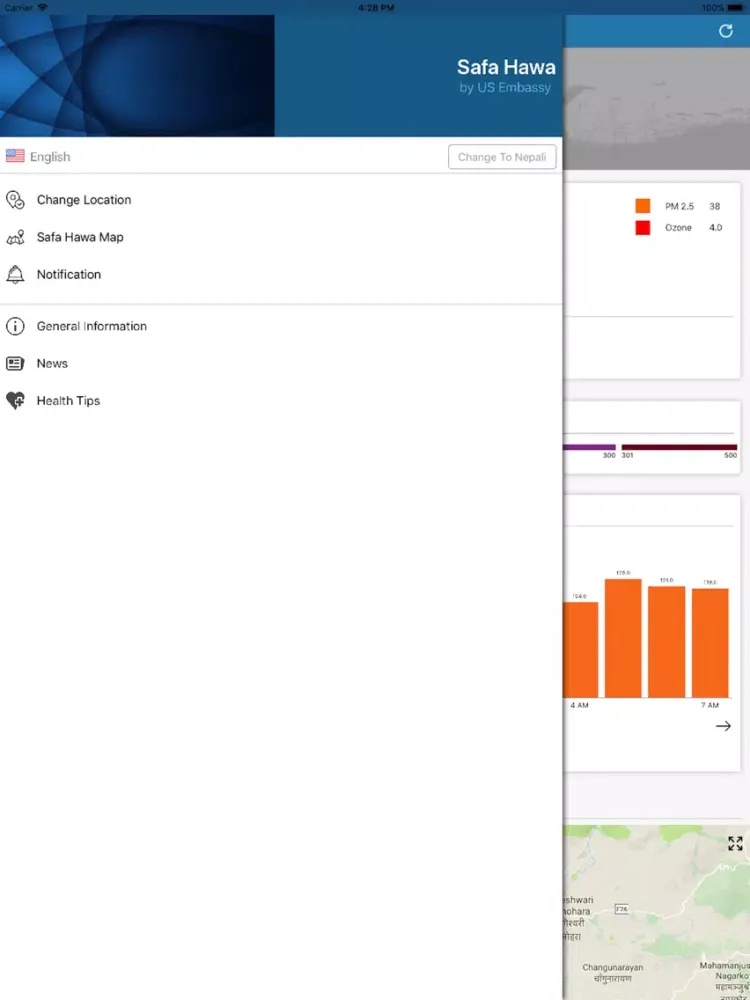Click the blue geometric drawer header image
This screenshot has width=750, height=1000.
pos(137,76)
